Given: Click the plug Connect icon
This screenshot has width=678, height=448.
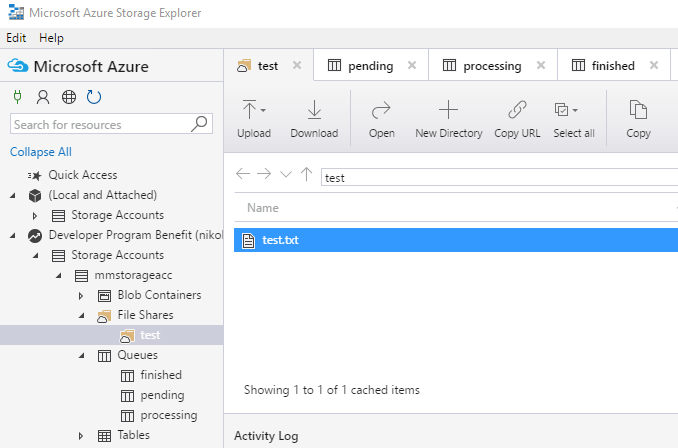Looking at the screenshot, I should click(x=17, y=97).
